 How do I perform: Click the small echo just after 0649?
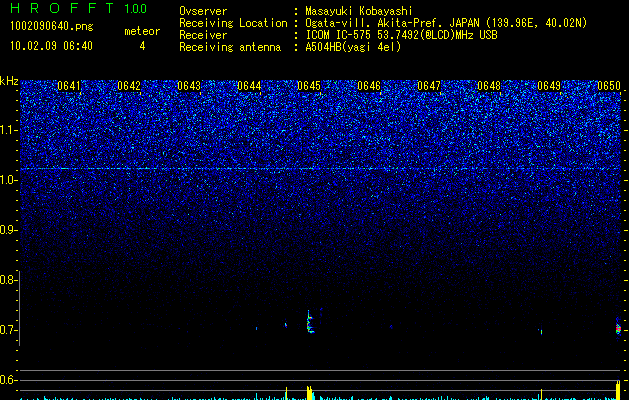[541, 331]
